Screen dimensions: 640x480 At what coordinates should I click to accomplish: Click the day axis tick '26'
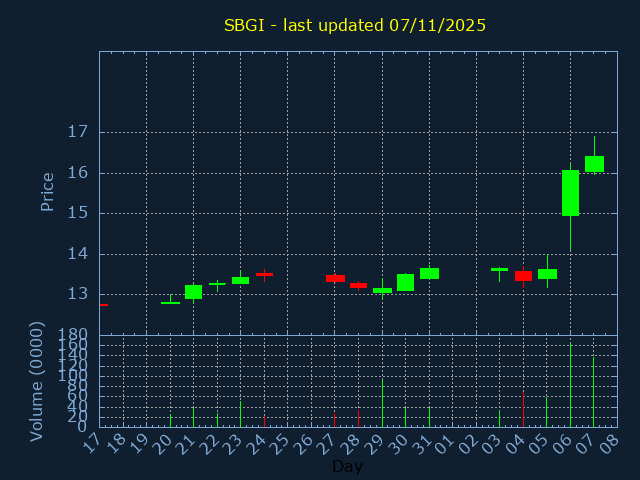tap(303, 443)
